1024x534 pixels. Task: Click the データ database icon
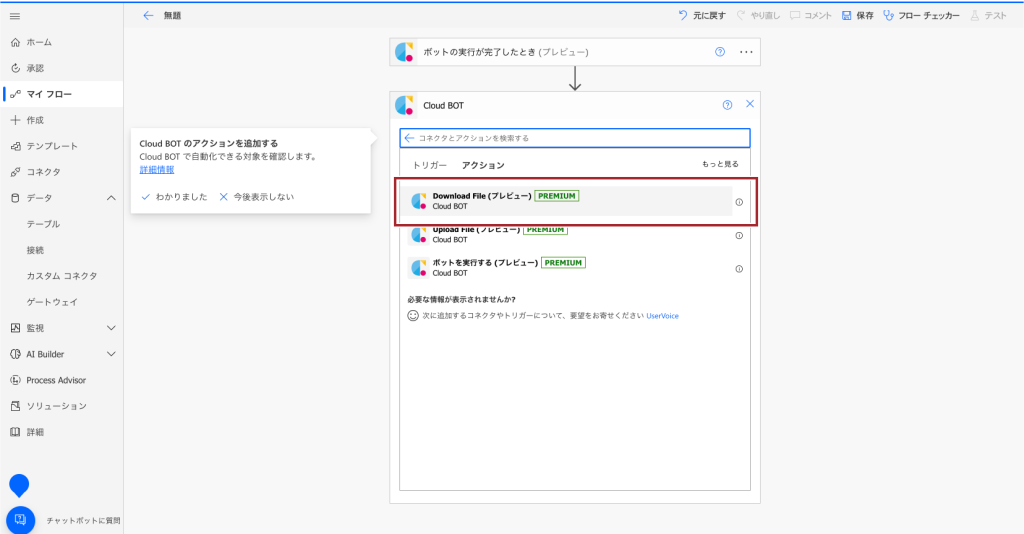(x=15, y=198)
